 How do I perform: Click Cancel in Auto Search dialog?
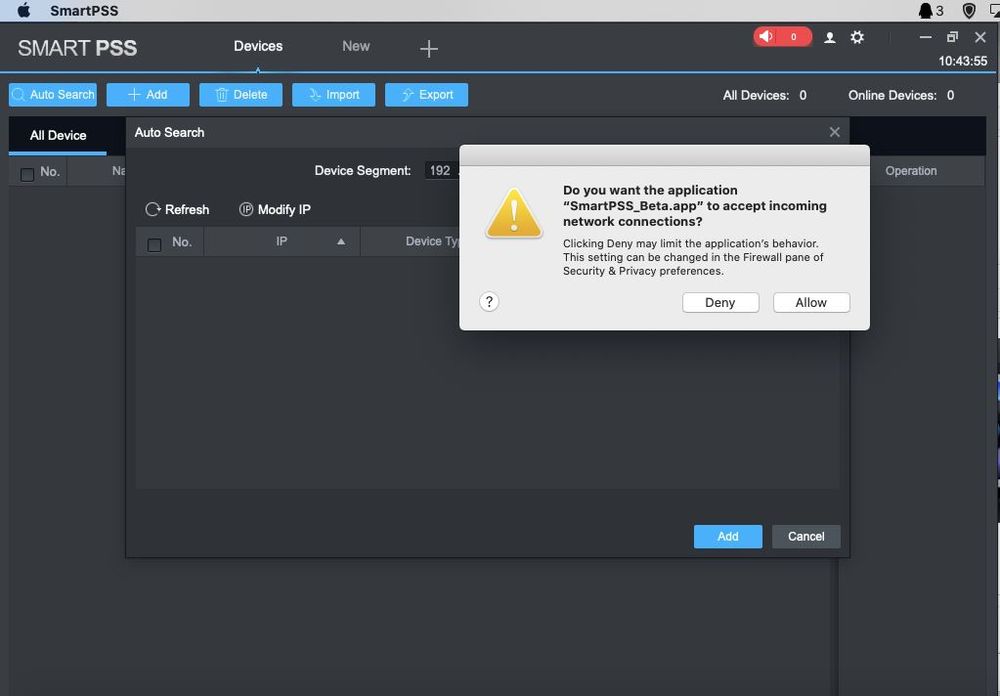click(806, 537)
